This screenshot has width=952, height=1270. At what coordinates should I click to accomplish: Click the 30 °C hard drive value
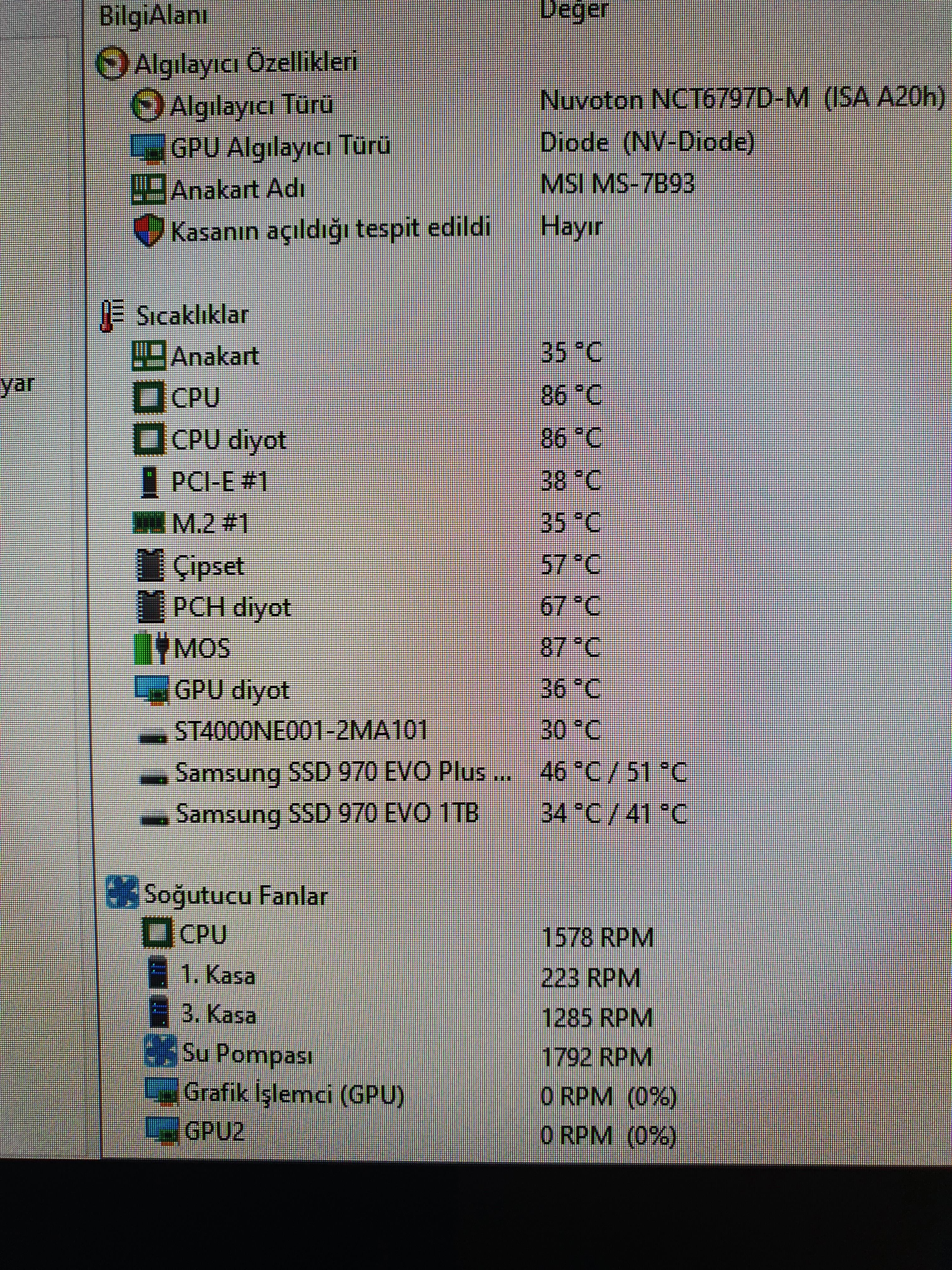pyautogui.click(x=570, y=730)
